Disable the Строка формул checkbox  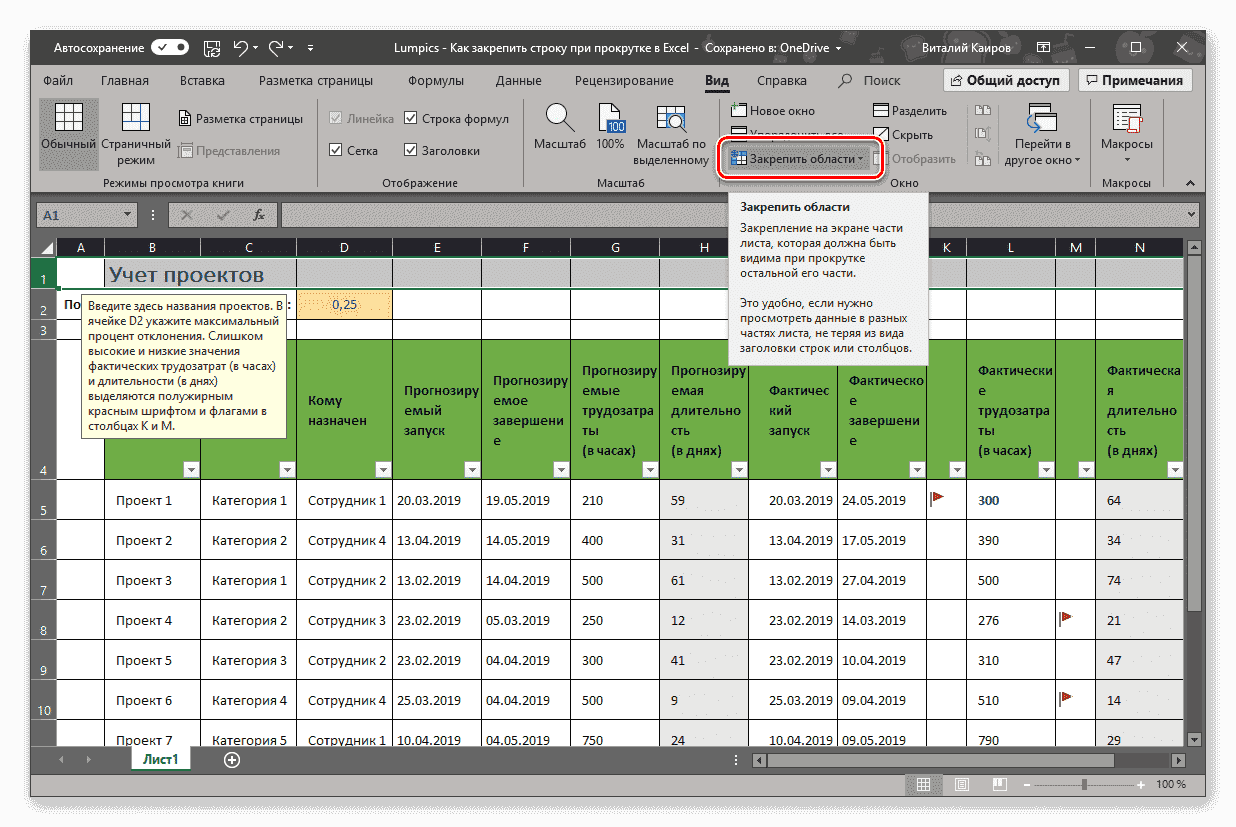pyautogui.click(x=411, y=117)
